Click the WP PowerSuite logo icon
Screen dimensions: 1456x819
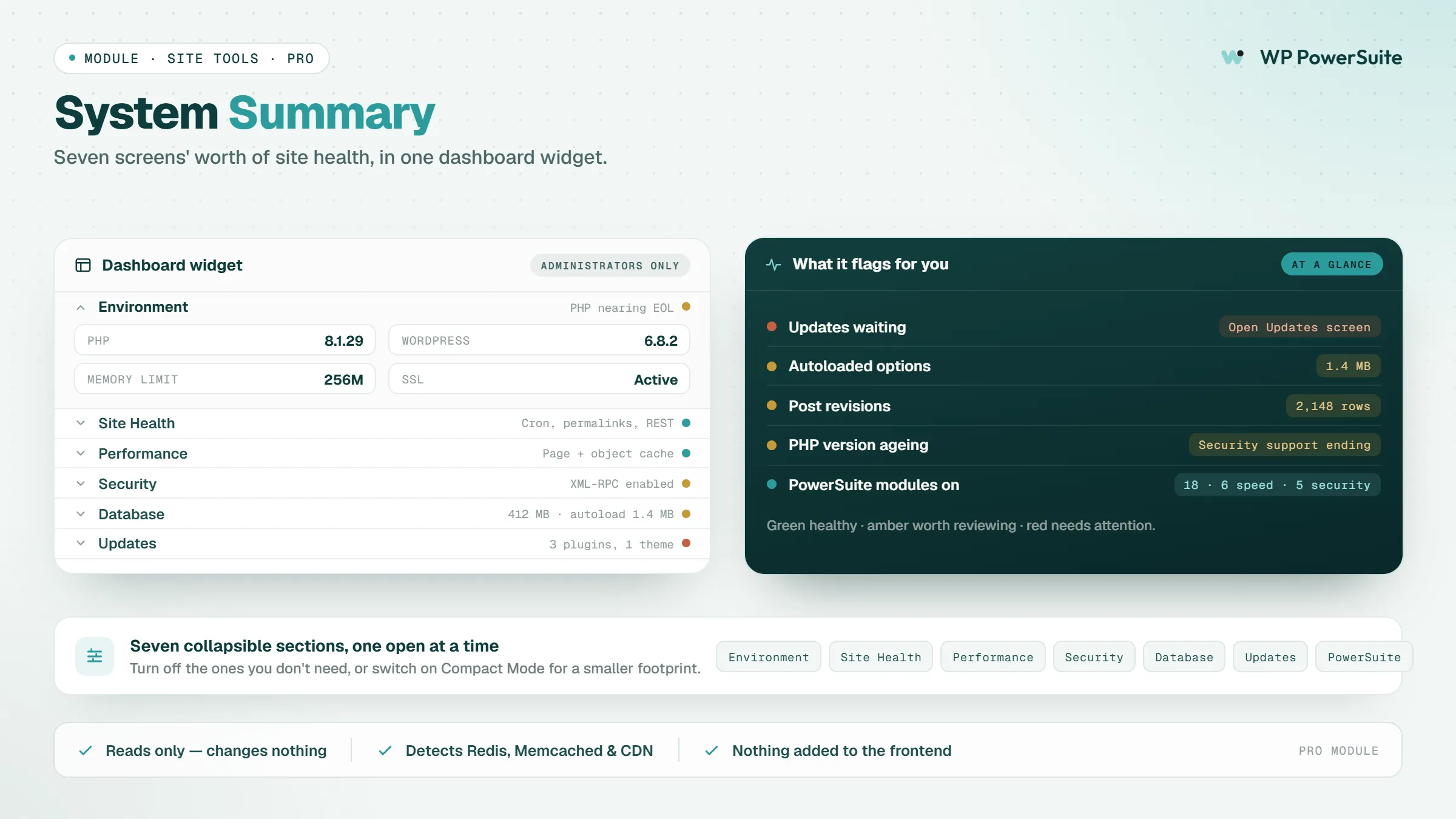[x=1233, y=57]
